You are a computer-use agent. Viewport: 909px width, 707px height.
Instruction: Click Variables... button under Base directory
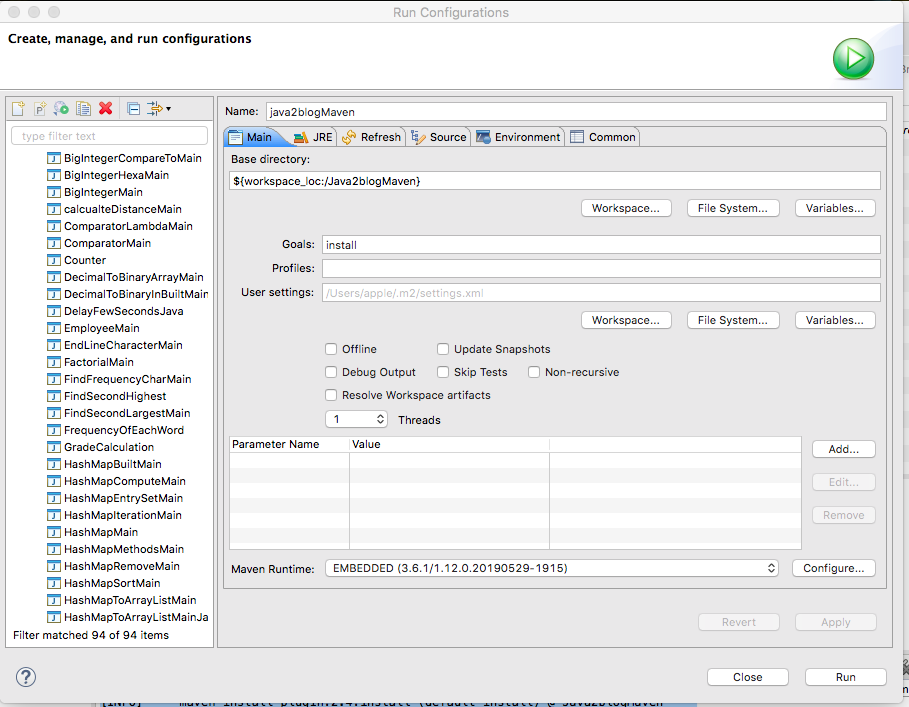pos(835,208)
